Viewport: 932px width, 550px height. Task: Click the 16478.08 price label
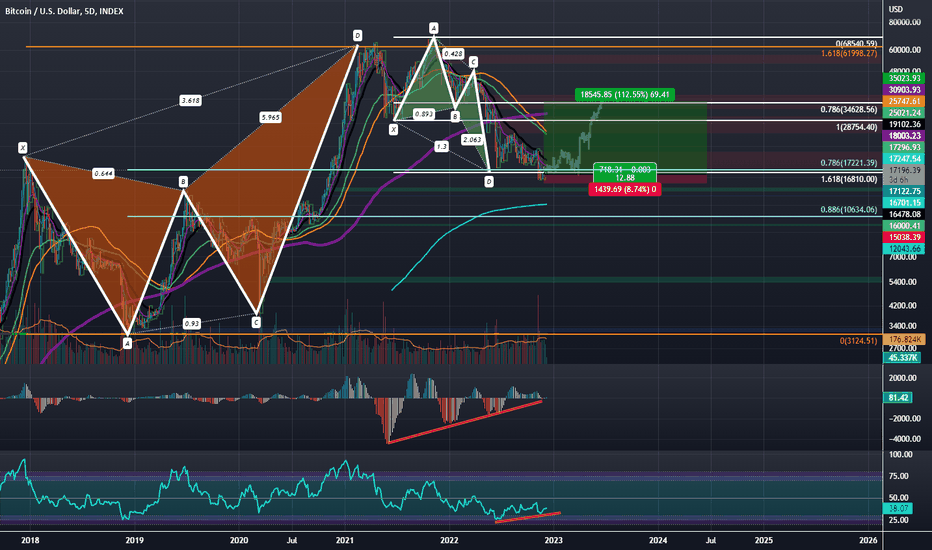coord(904,214)
